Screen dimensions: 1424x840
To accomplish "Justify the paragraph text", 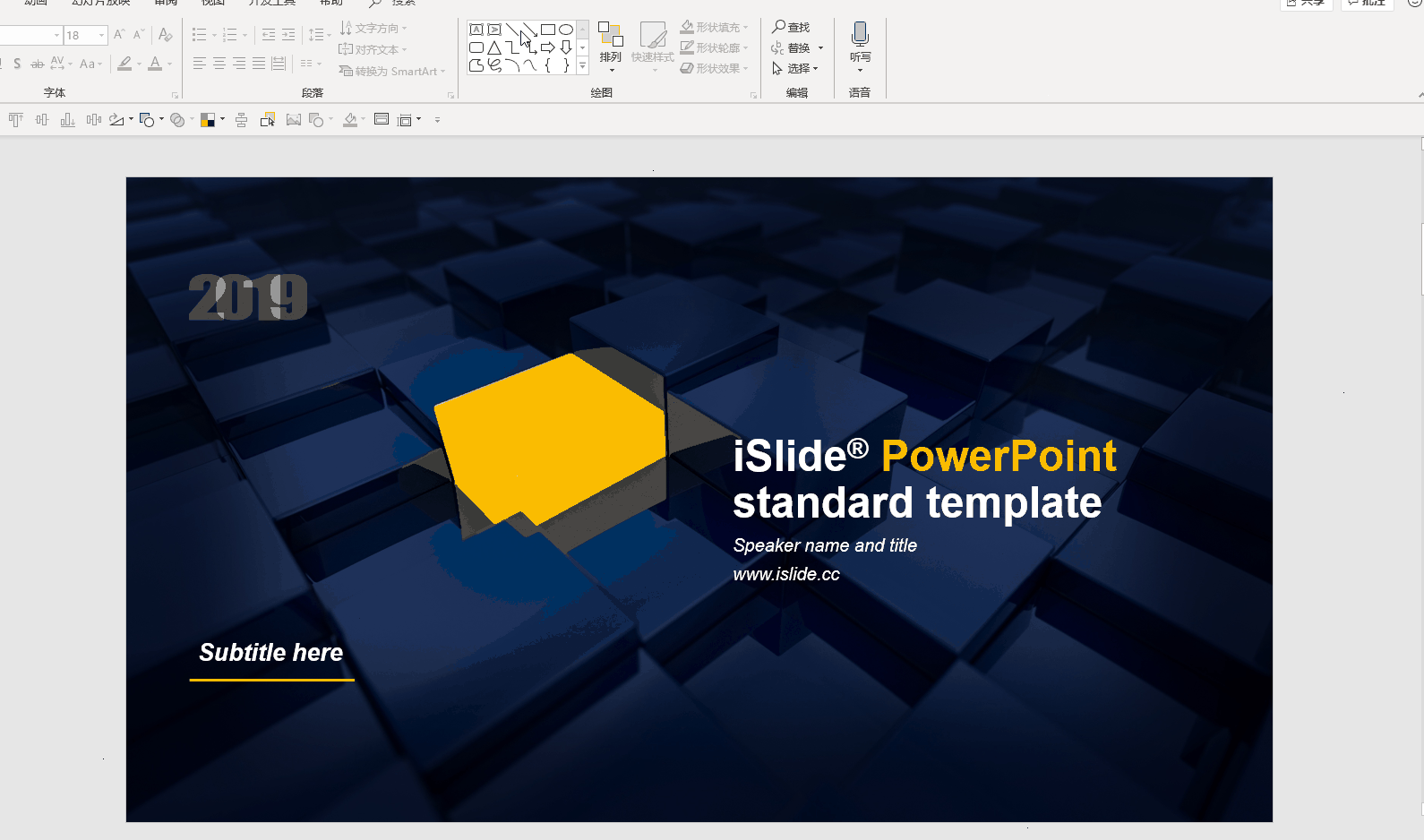I will [x=259, y=64].
